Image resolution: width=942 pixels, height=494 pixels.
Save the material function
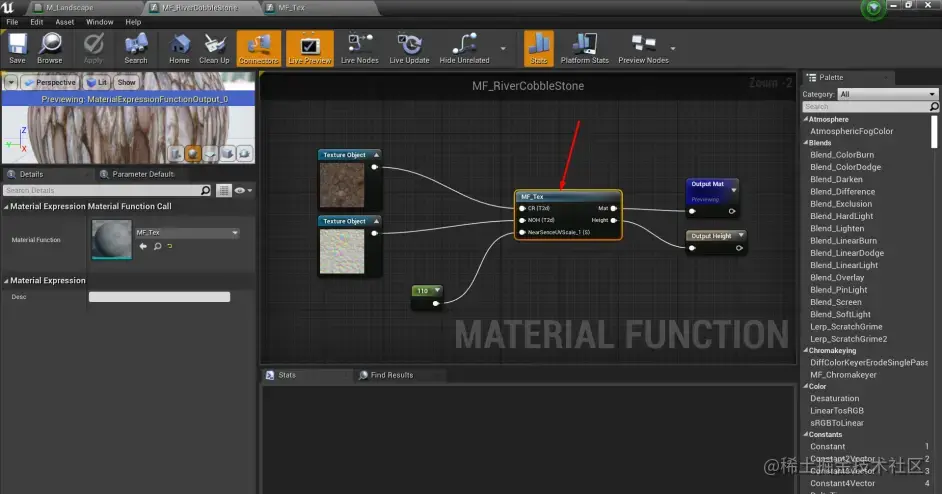pos(17,48)
